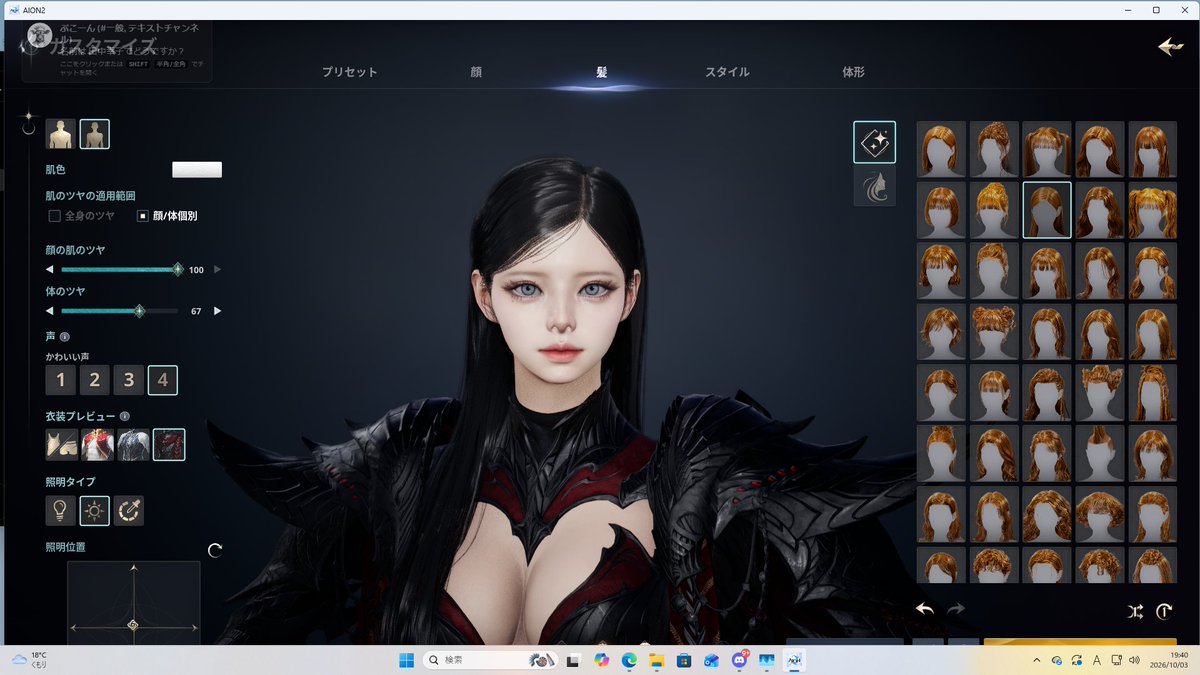1200x675 pixels.
Task: Increase 体のツヤ with the right arrow
Action: [218, 311]
